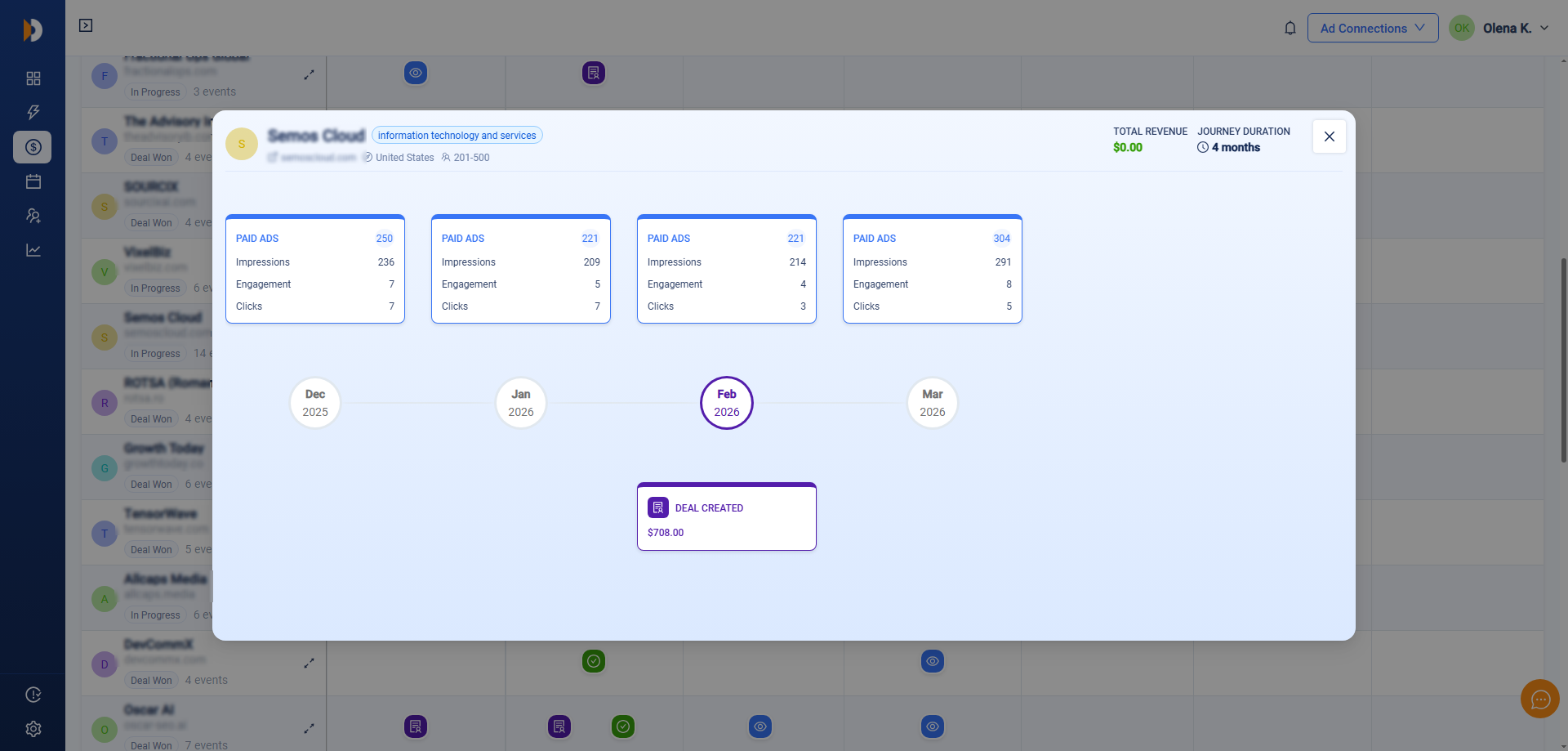Select the Feb 2026 timeline marker

point(726,403)
